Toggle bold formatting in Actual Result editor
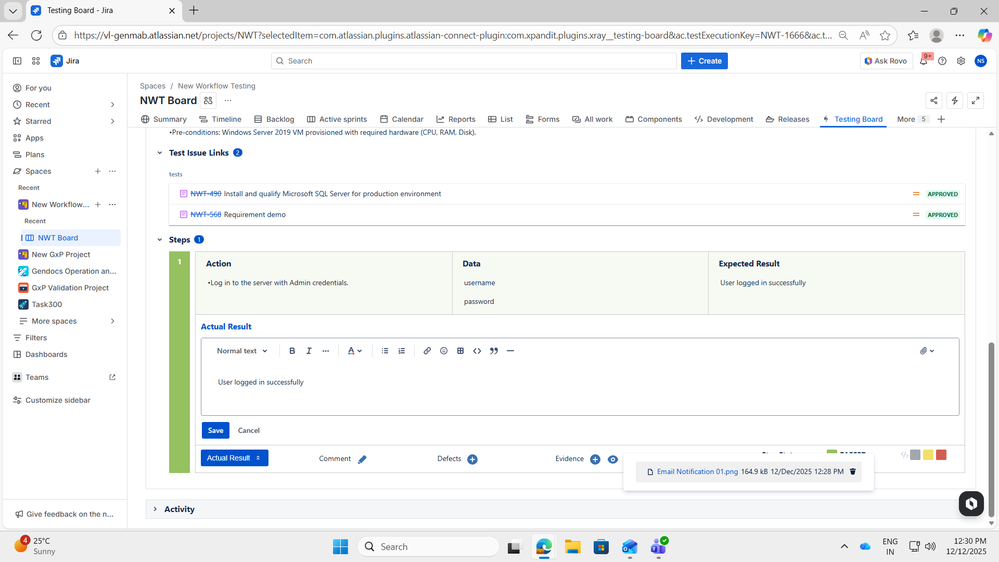Viewport: 999px width, 562px height. click(x=292, y=351)
